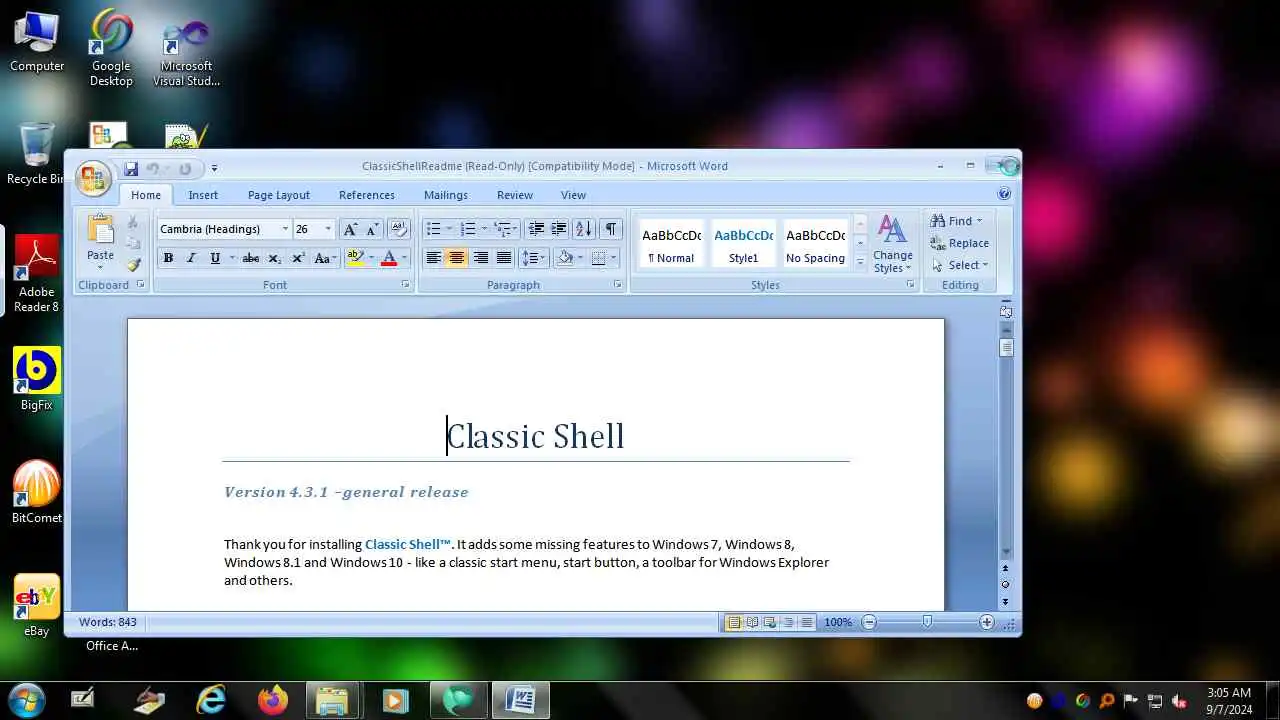Click the Clear Formatting icon

pyautogui.click(x=398, y=229)
